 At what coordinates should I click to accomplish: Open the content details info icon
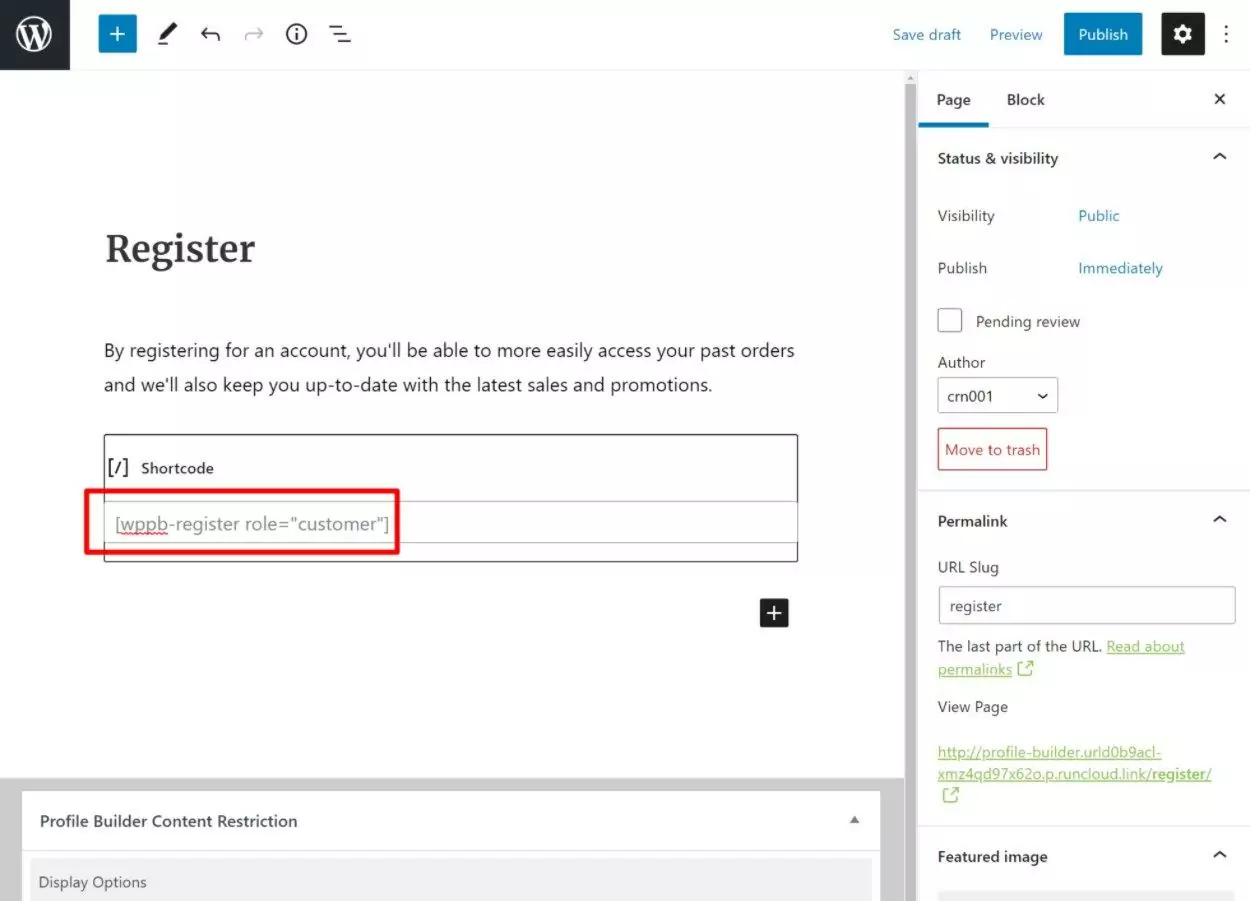point(296,35)
